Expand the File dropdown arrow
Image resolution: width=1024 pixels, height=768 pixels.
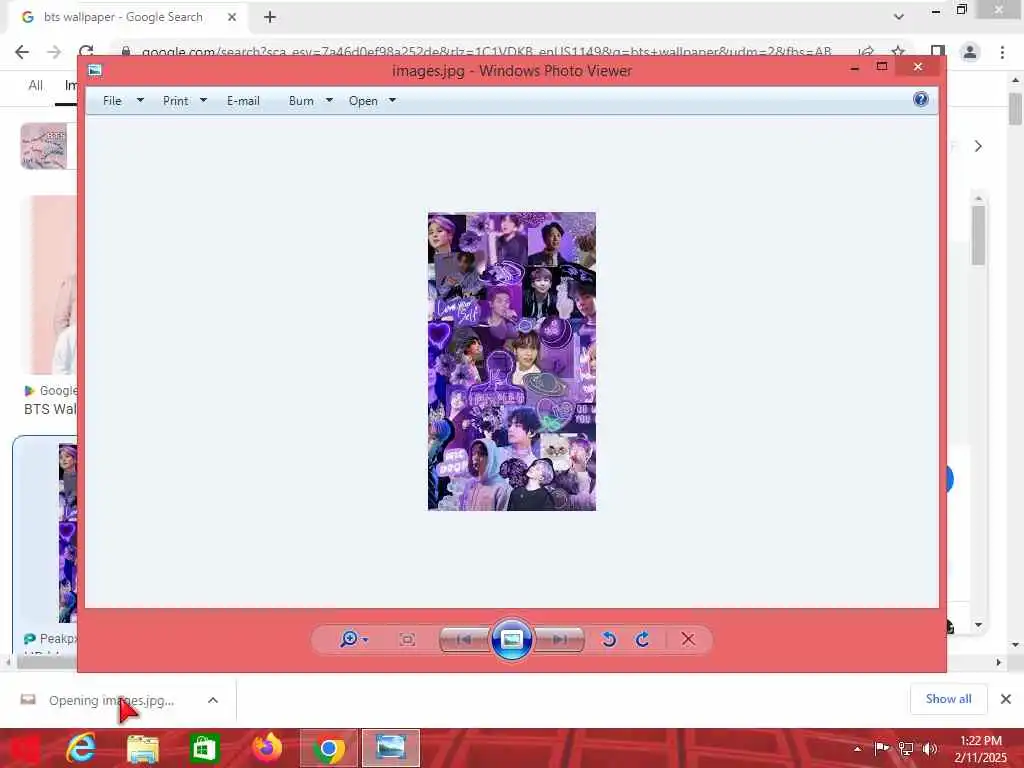point(140,101)
